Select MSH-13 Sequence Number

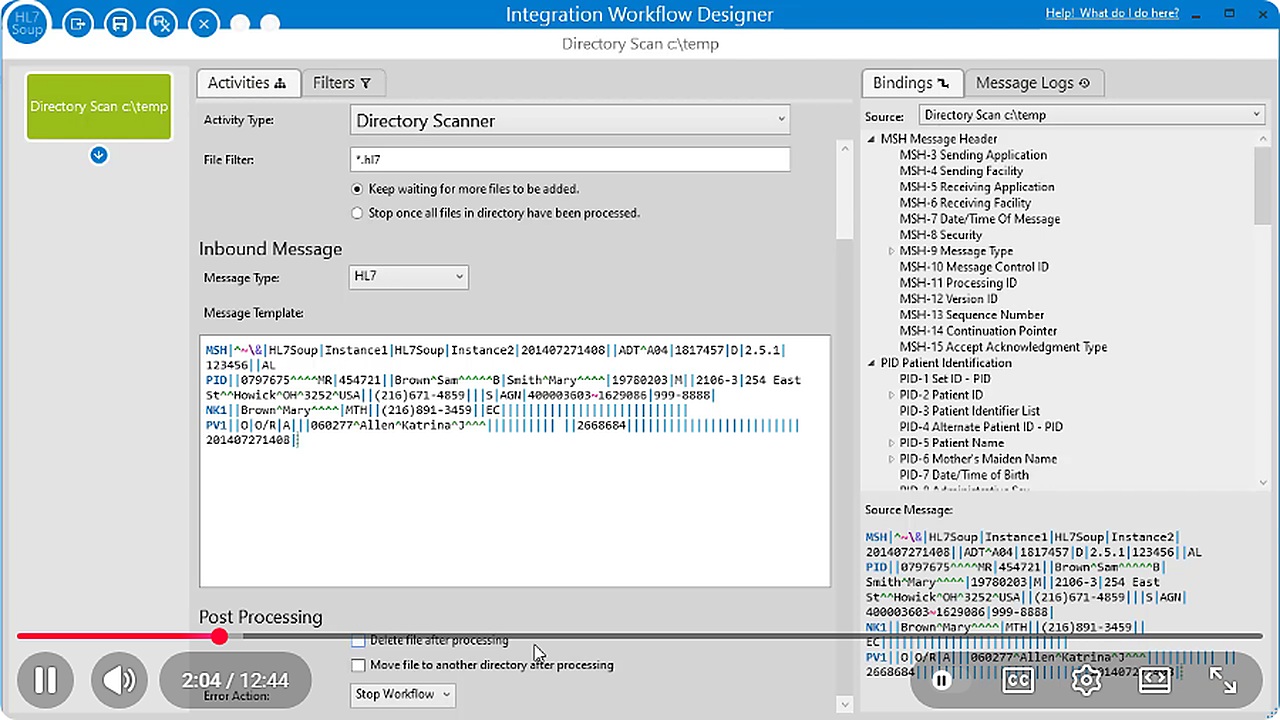click(x=972, y=315)
